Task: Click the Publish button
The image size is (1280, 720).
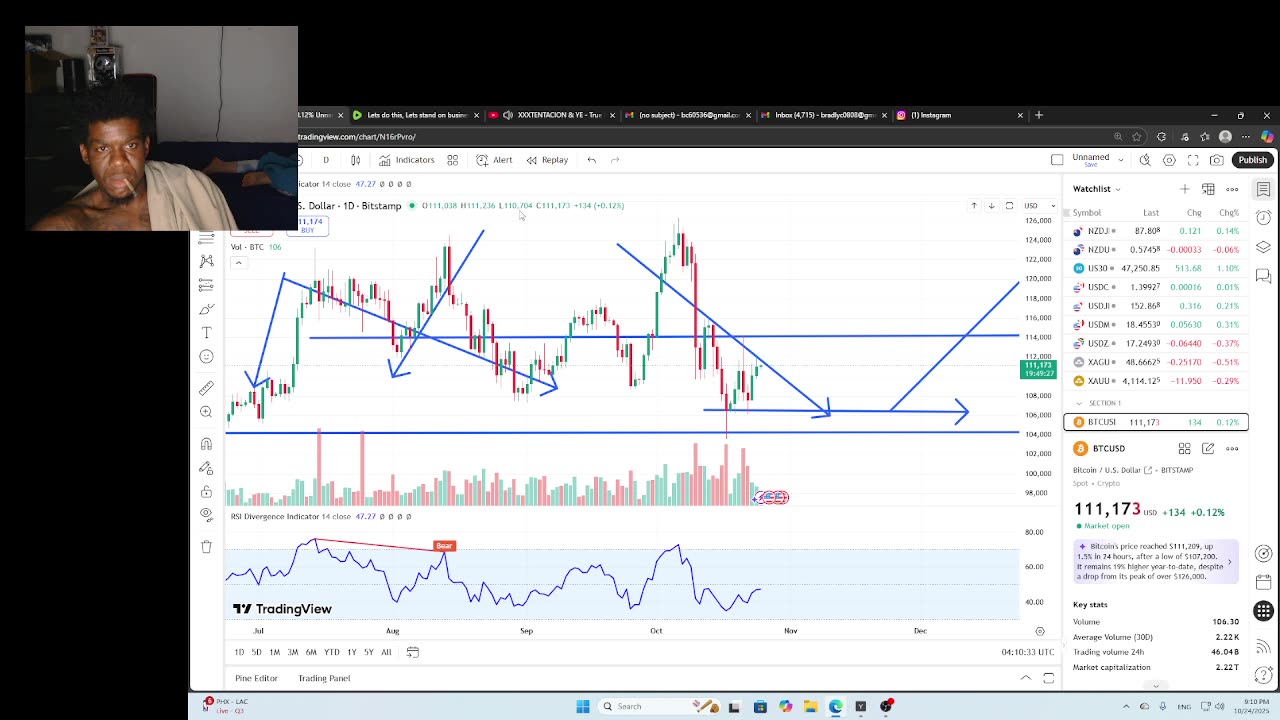Action: point(1252,160)
